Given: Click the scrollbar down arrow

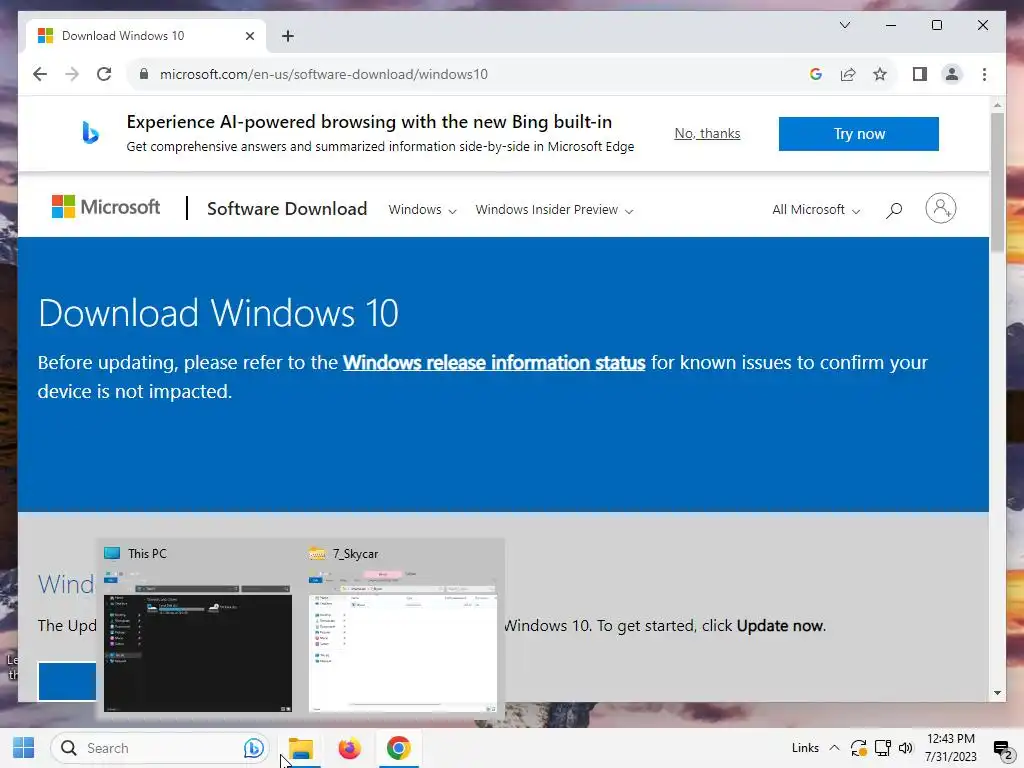Looking at the screenshot, I should tap(997, 693).
